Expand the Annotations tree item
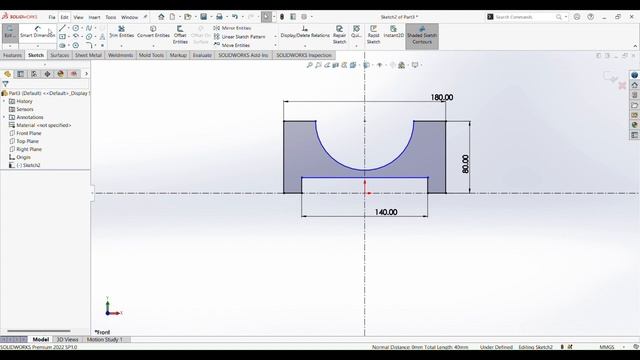Viewport: 640px width, 360px height. tap(4, 117)
